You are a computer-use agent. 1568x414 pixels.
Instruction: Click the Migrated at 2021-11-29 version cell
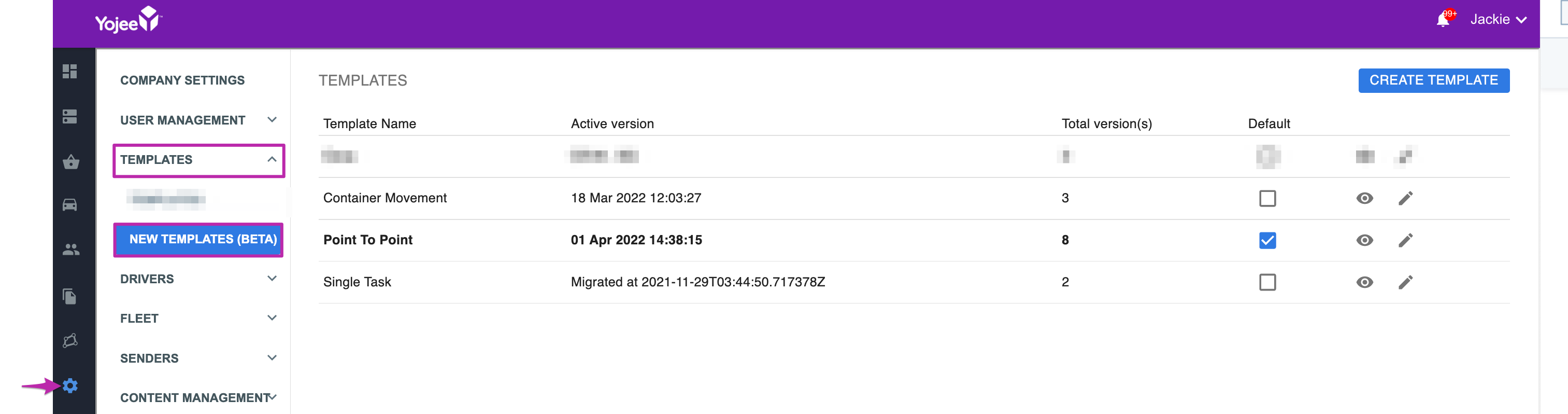[x=697, y=282]
